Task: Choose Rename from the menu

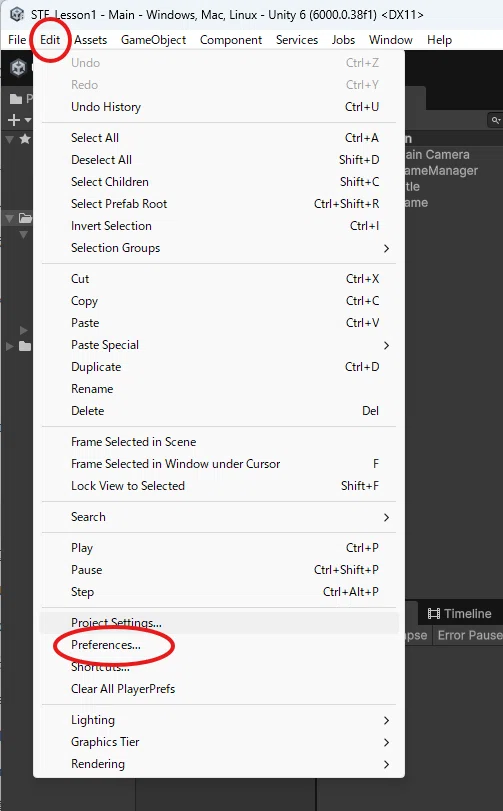Action: [x=219, y=388]
